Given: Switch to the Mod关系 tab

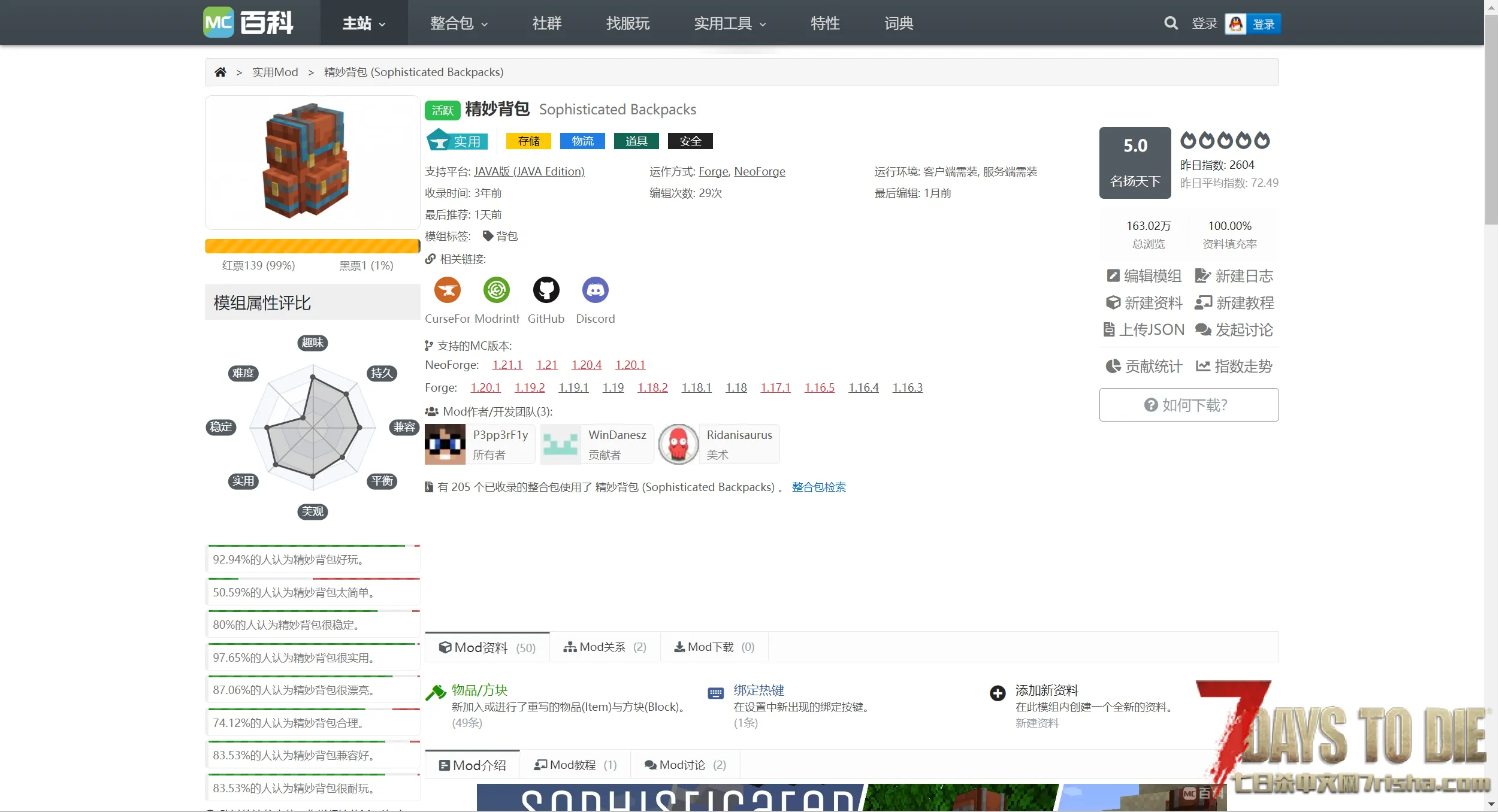Looking at the screenshot, I should click(605, 647).
